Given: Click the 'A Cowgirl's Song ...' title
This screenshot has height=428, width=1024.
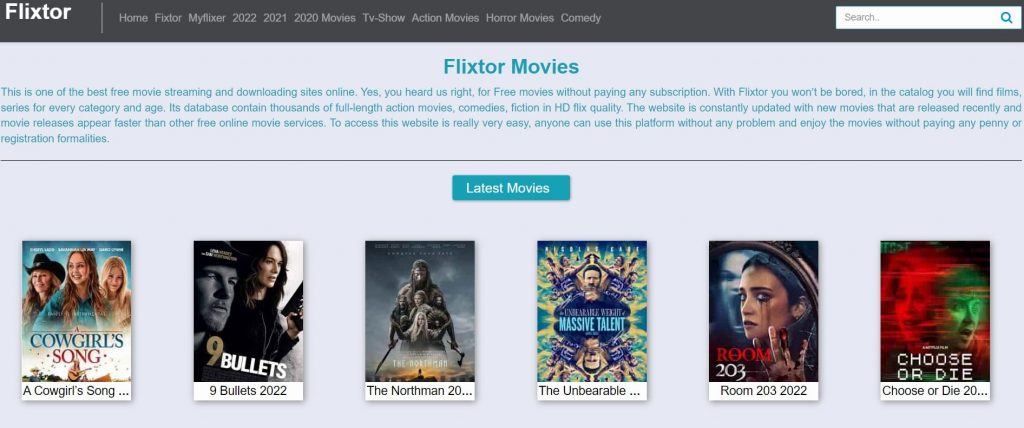Looking at the screenshot, I should coord(76,391).
